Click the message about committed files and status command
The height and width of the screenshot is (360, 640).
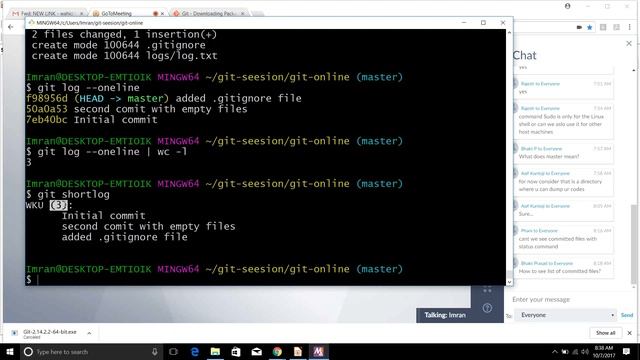click(x=558, y=243)
